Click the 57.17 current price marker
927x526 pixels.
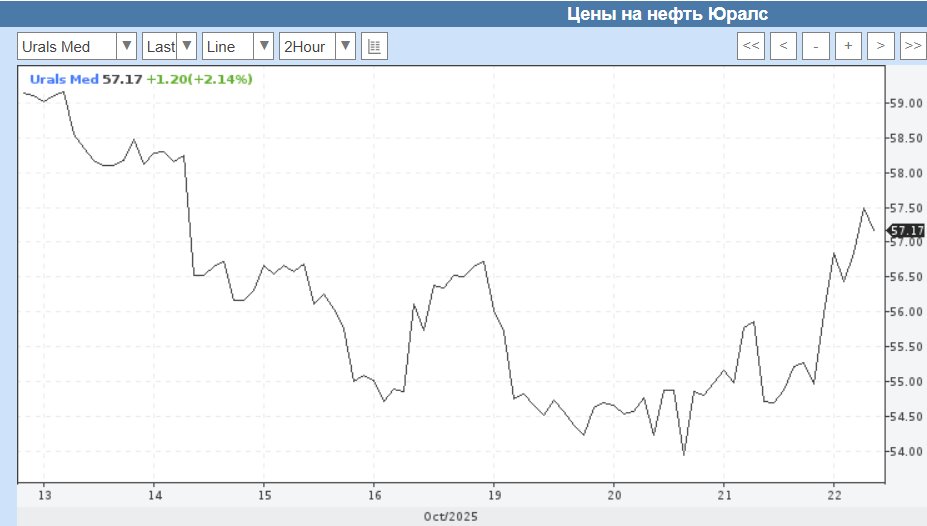click(x=906, y=230)
